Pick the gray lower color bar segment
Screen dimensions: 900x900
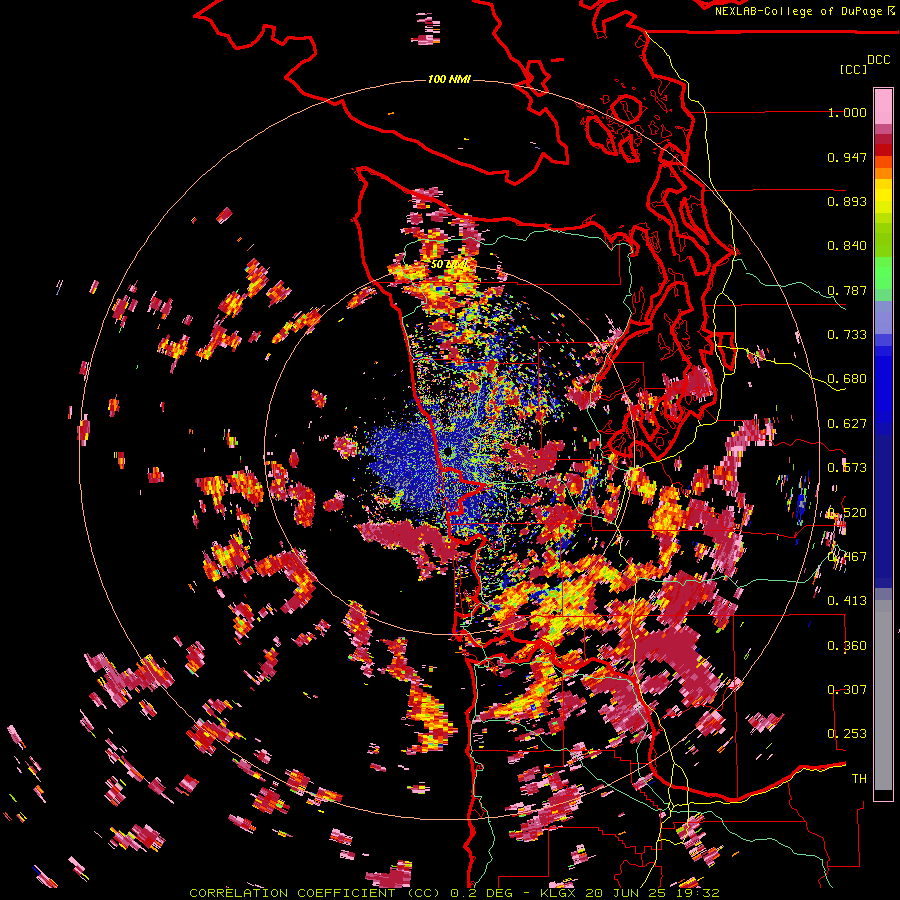click(x=883, y=695)
